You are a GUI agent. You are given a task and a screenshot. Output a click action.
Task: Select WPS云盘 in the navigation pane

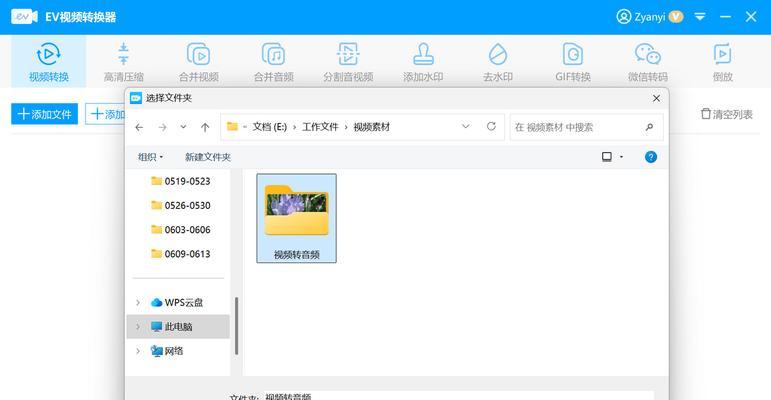[177, 303]
